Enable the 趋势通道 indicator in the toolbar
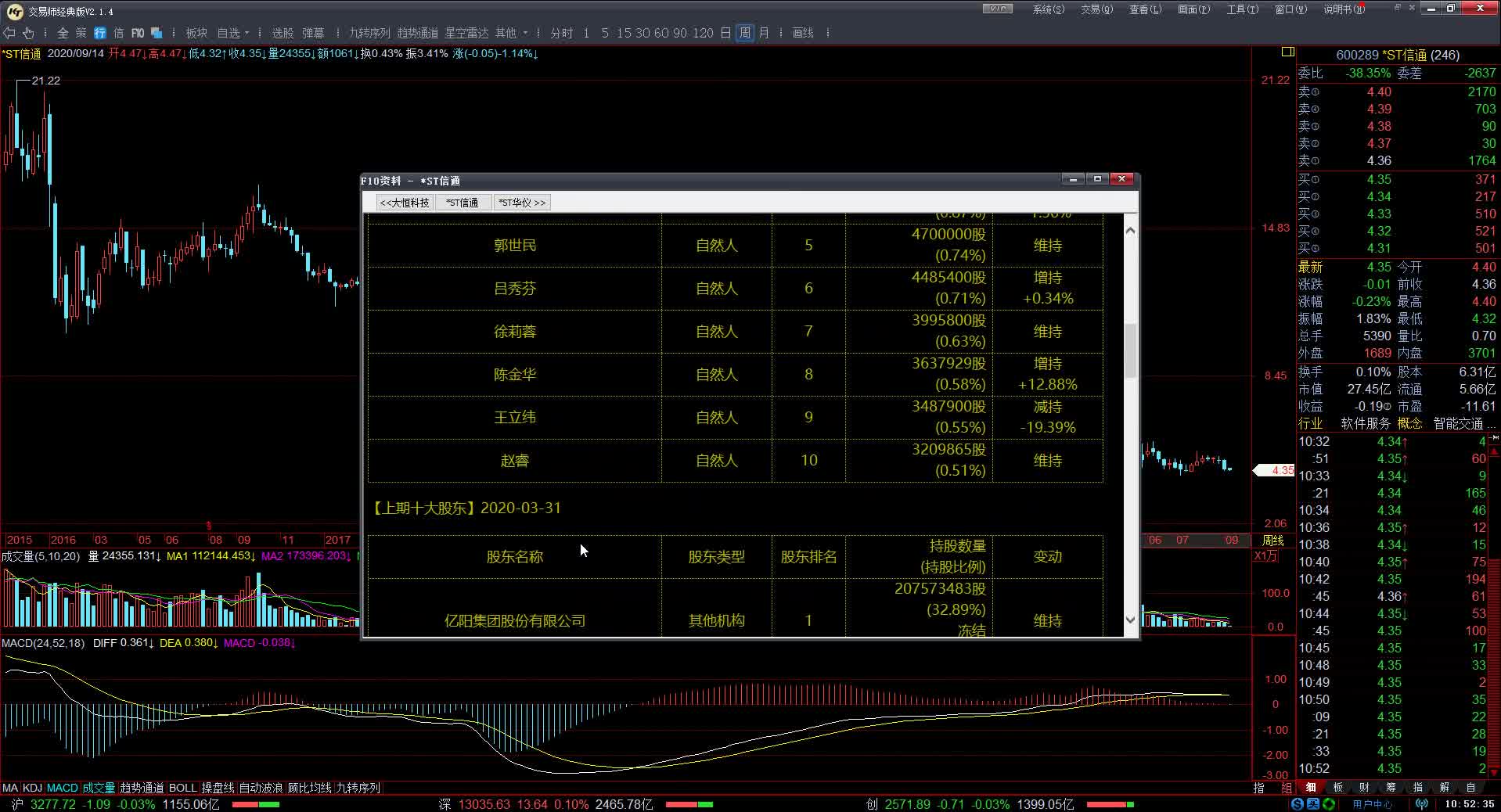The height and width of the screenshot is (812, 1501). (418, 33)
